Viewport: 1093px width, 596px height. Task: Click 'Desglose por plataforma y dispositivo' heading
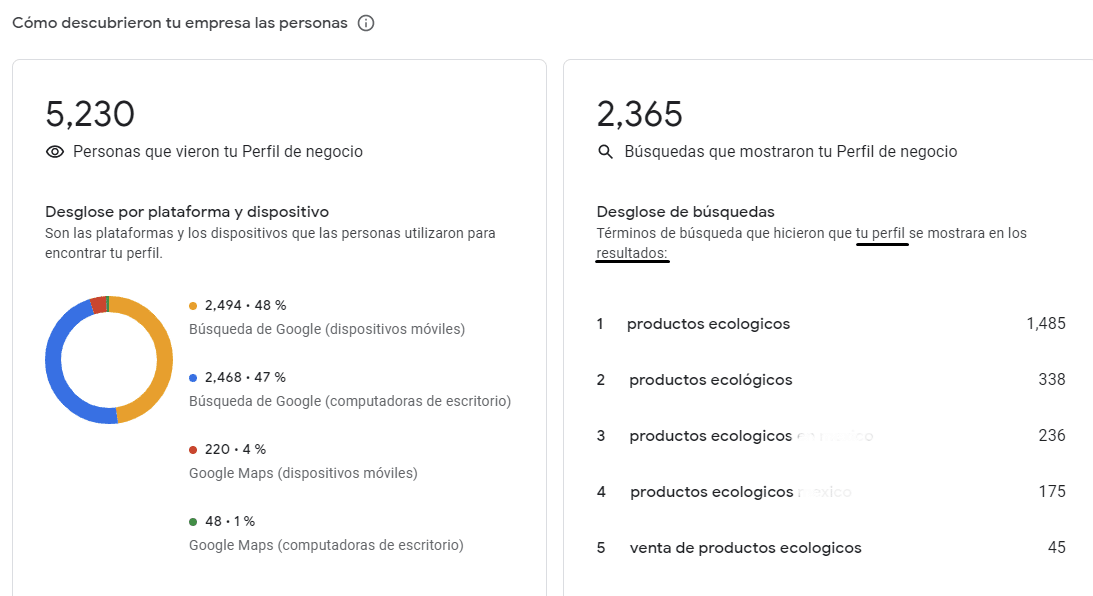click(x=187, y=212)
